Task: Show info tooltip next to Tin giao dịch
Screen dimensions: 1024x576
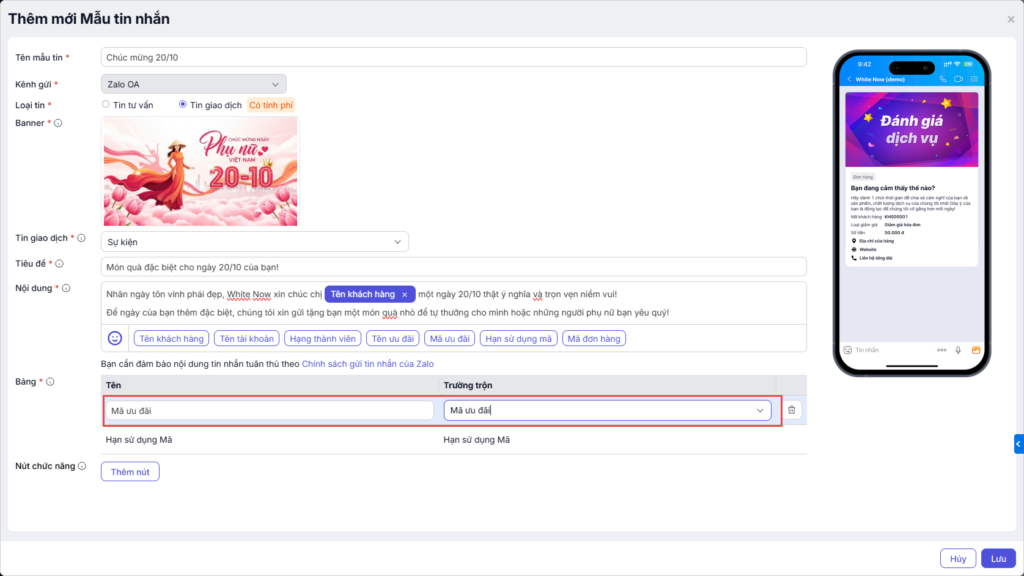Action: (x=82, y=238)
